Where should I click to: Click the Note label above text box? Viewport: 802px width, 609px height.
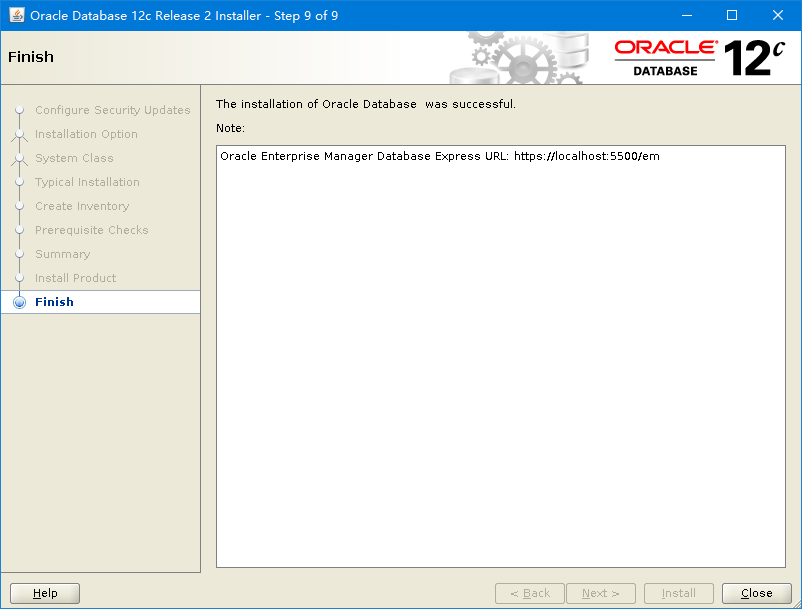point(230,128)
